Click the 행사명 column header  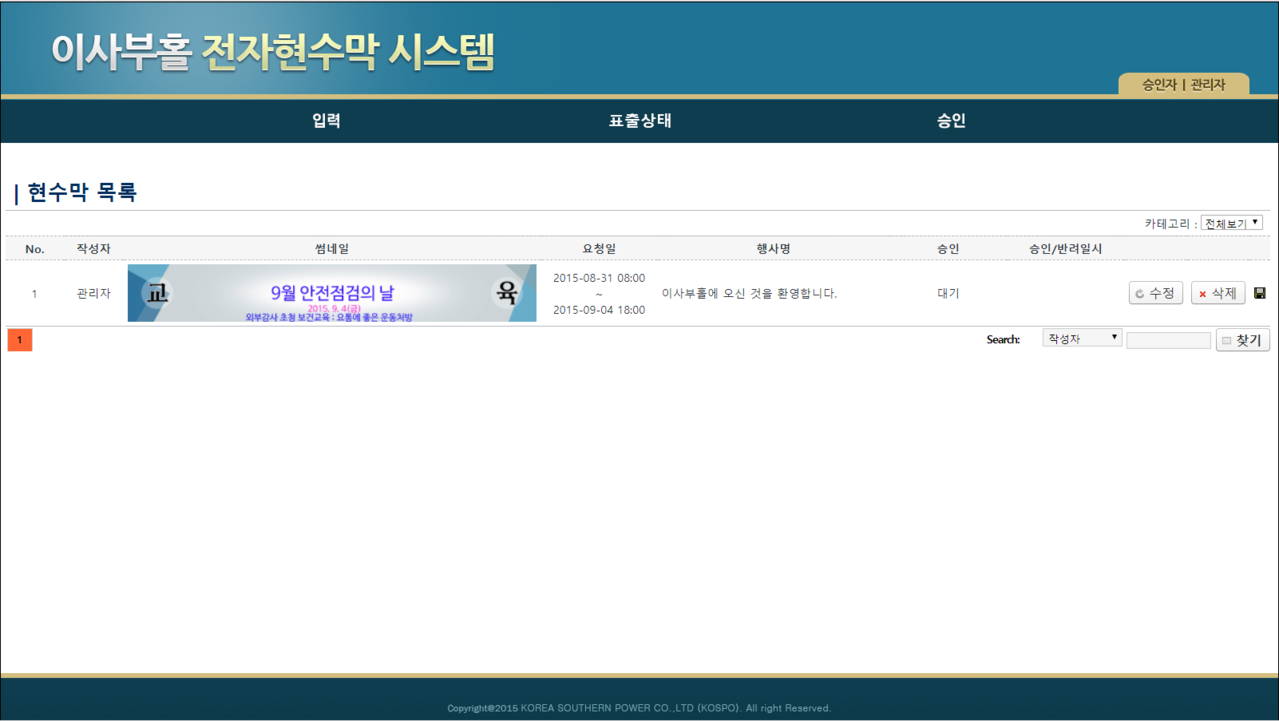773,248
